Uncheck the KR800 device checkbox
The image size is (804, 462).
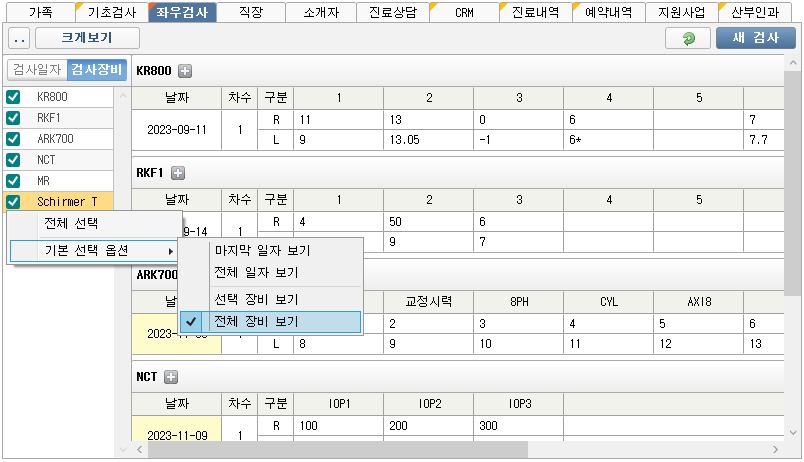14,97
